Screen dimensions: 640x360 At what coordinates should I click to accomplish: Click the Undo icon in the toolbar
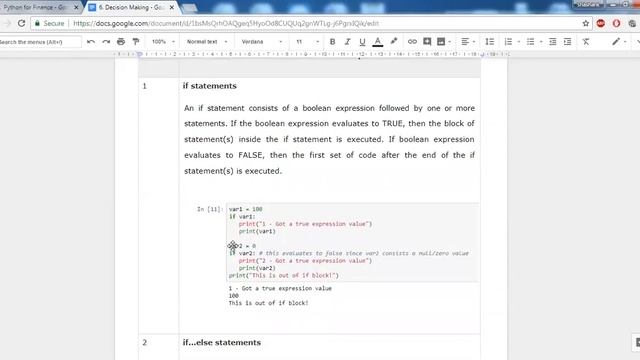coord(91,42)
